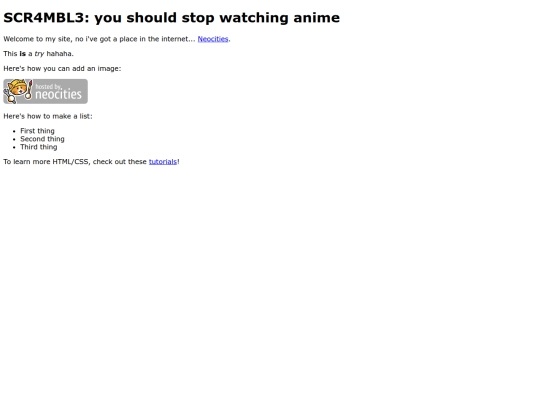
Task: Click the "hosted by" text in the badge
Action: (49, 87)
